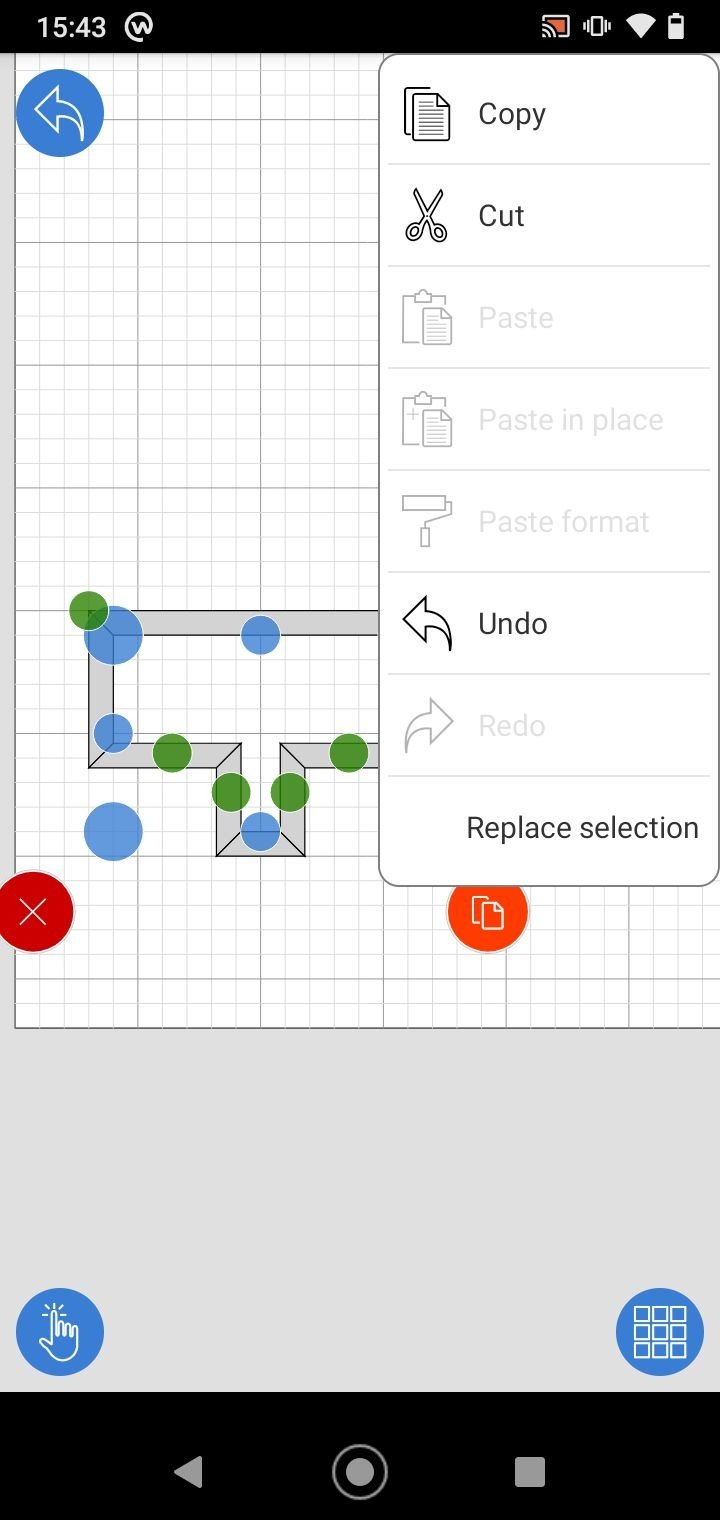Tap the red cancel X button

click(34, 912)
